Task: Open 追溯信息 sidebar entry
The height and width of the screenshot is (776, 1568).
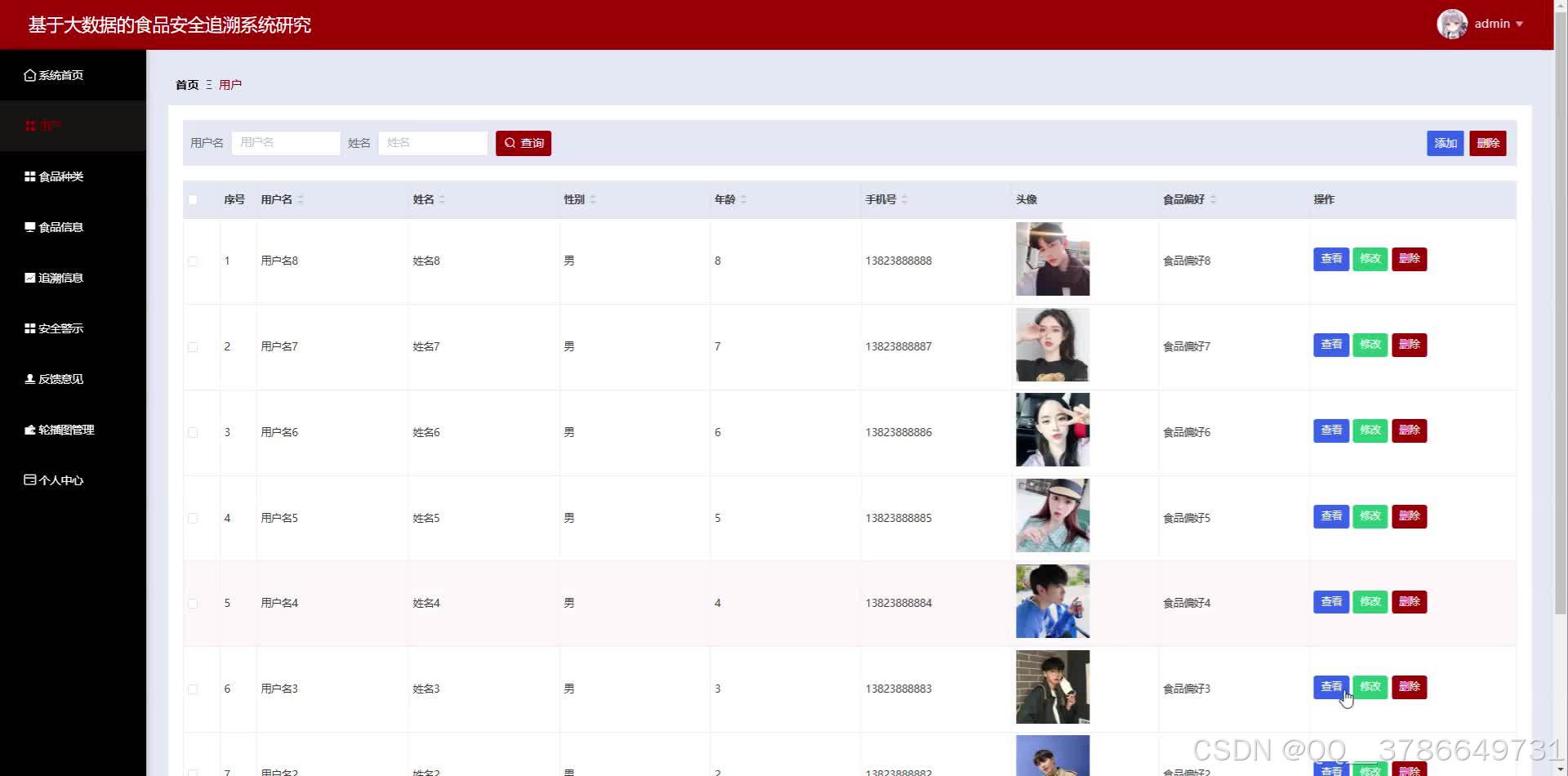Action: coord(73,278)
